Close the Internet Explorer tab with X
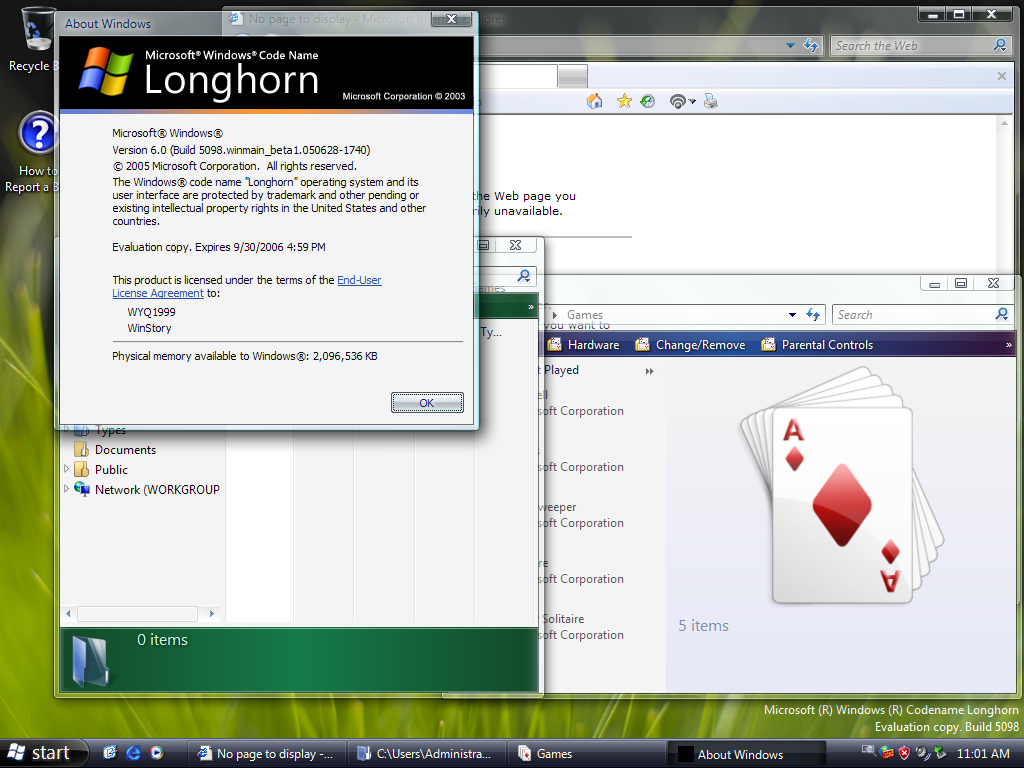Image resolution: width=1024 pixels, height=768 pixels. click(x=1002, y=76)
